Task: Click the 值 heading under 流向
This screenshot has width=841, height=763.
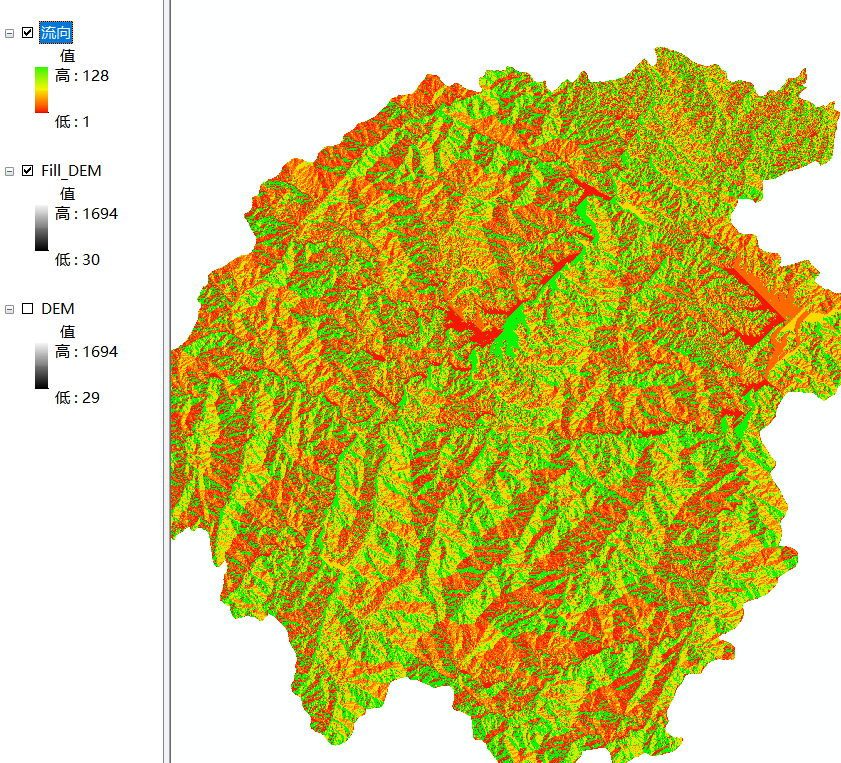Action: (x=68, y=56)
